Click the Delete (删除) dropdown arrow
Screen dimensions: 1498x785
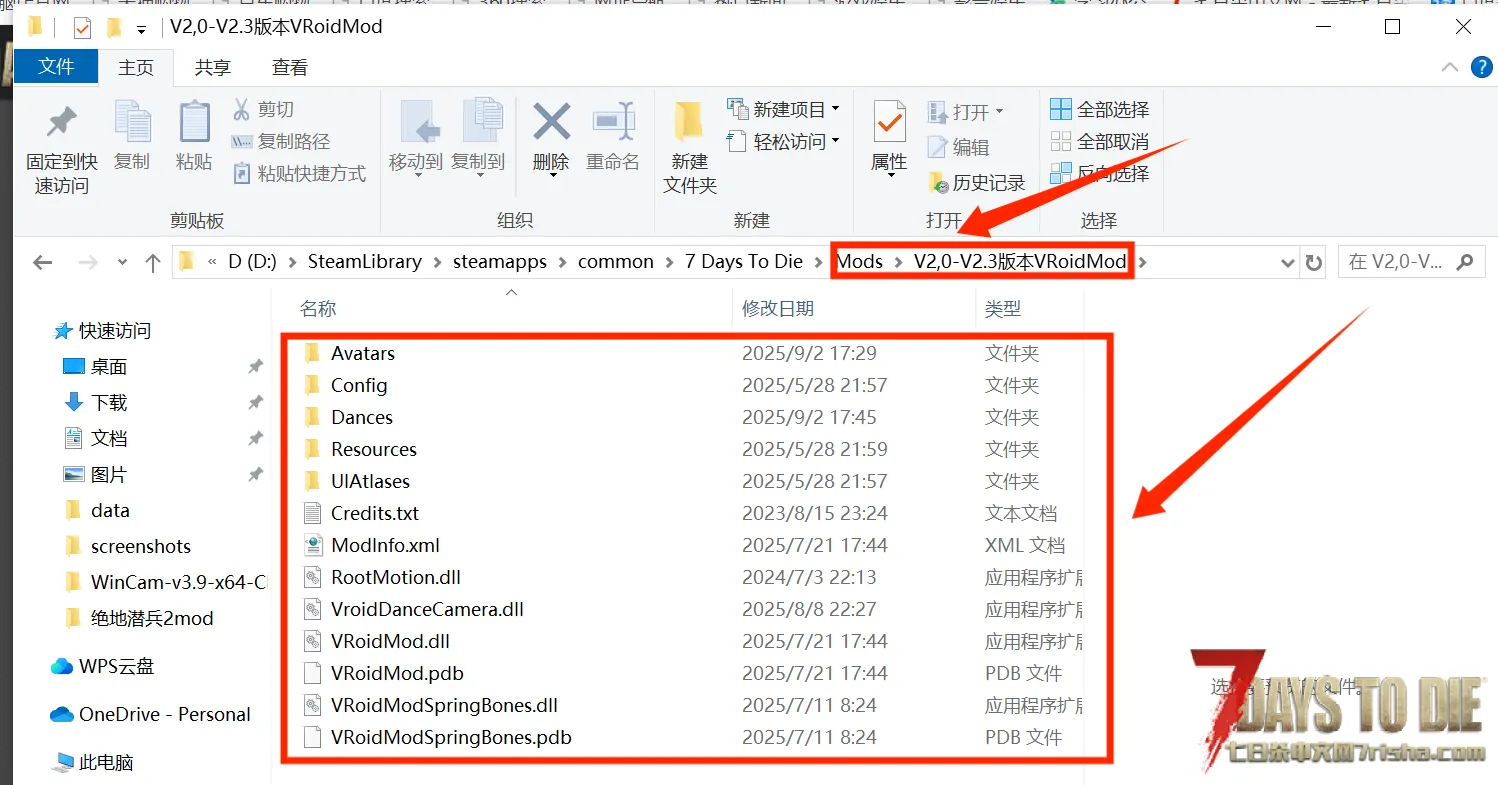(551, 176)
